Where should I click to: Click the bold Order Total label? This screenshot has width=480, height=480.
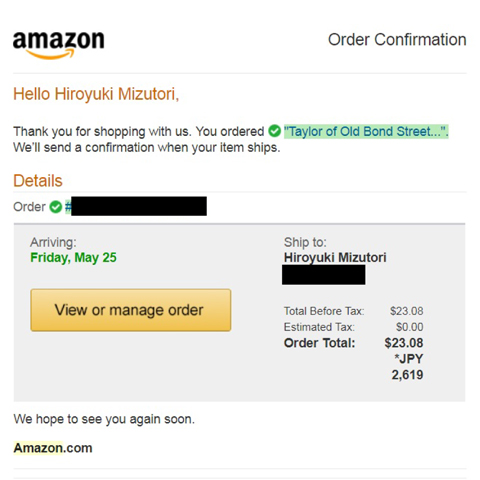tap(319, 343)
